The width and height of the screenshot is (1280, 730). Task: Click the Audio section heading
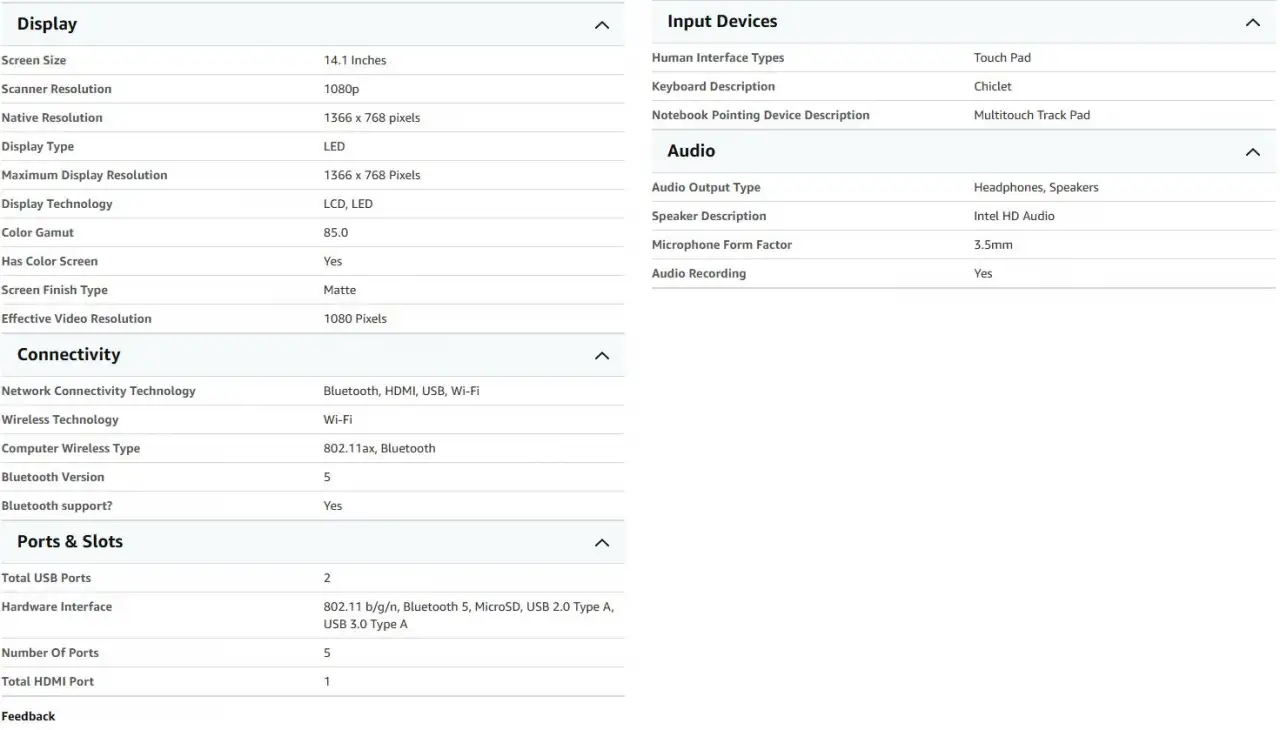tap(691, 151)
